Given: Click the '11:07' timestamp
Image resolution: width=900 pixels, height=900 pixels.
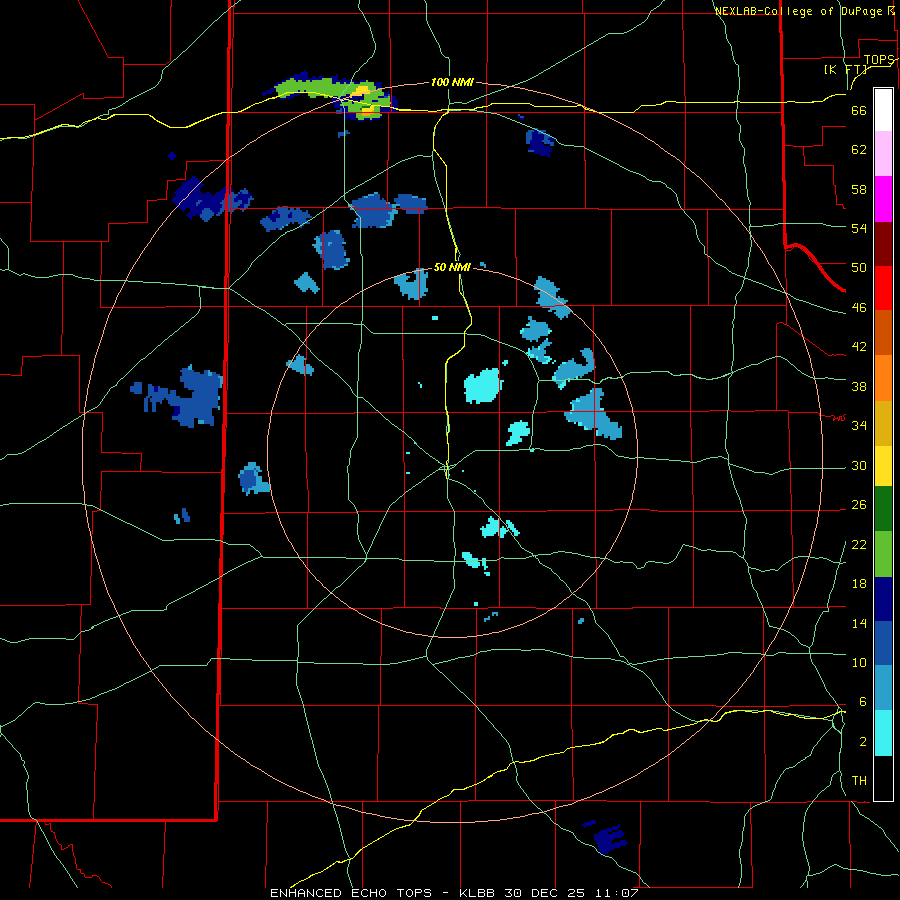Looking at the screenshot, I should (x=616, y=893).
